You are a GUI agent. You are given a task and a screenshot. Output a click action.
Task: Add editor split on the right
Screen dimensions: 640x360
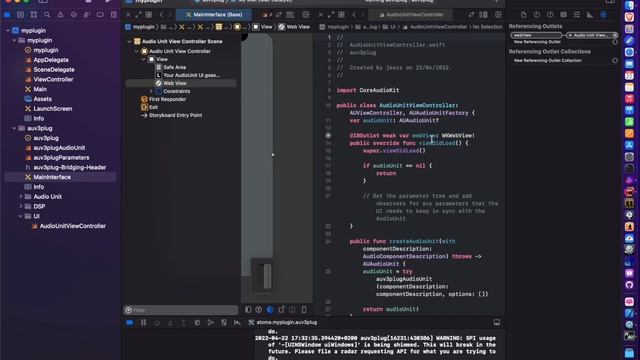pyautogui.click(x=498, y=15)
